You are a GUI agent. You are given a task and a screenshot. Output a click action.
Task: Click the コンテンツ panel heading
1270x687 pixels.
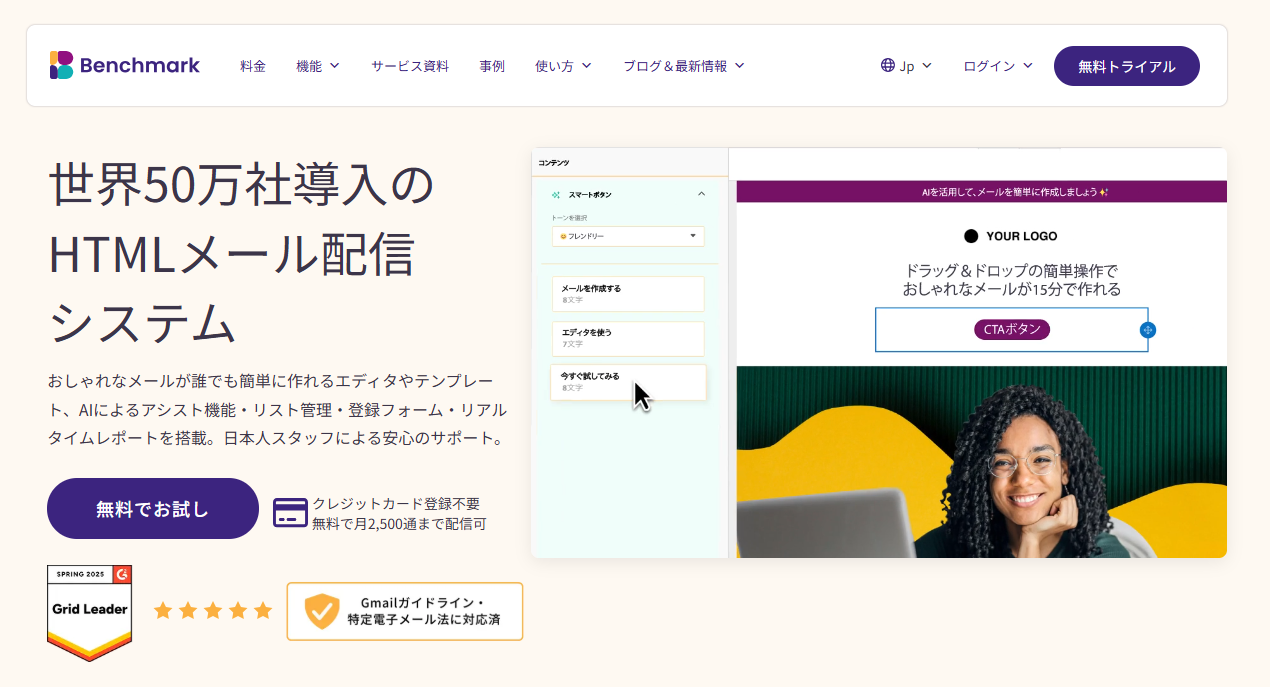click(x=553, y=162)
